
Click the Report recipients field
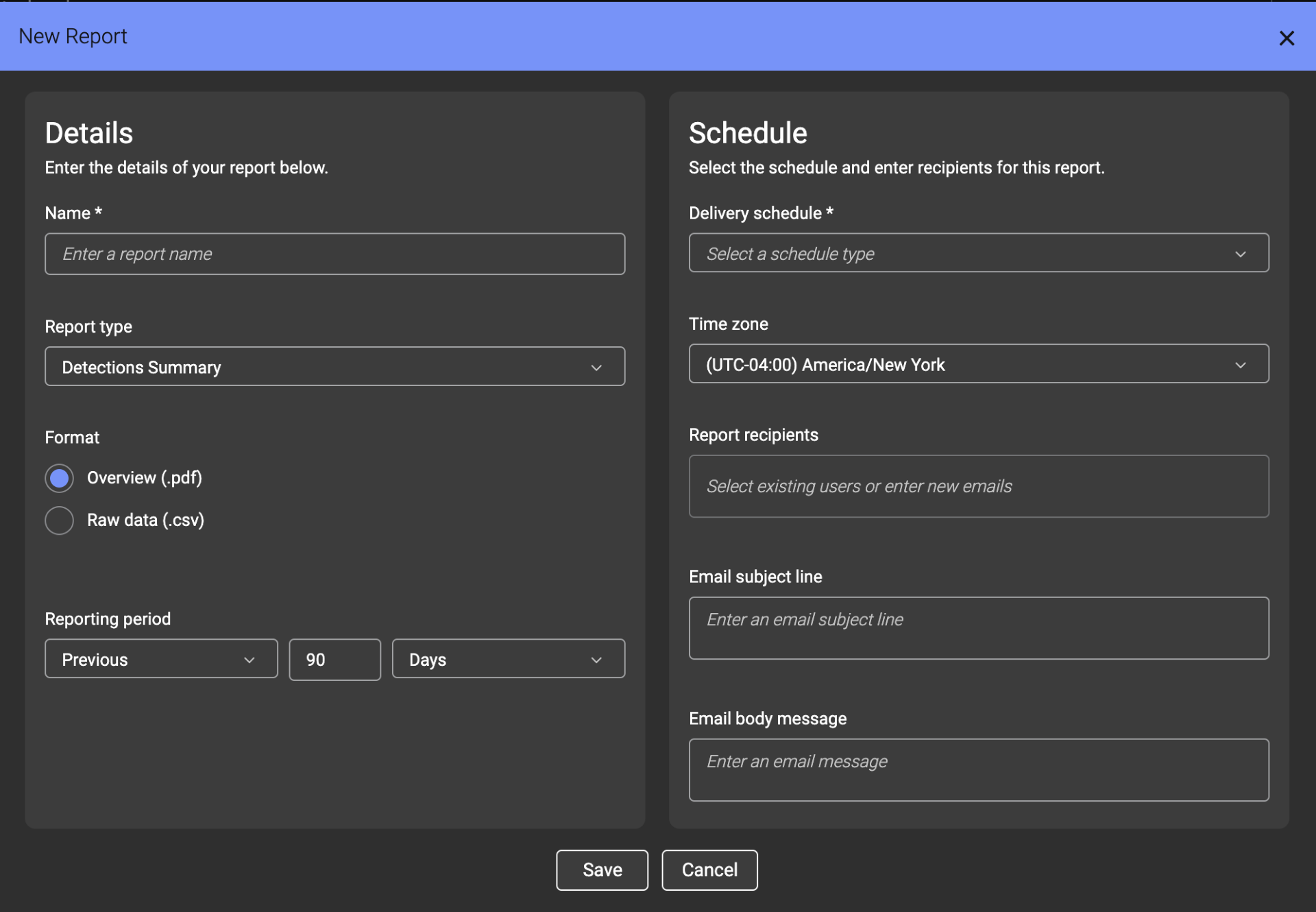tap(978, 486)
